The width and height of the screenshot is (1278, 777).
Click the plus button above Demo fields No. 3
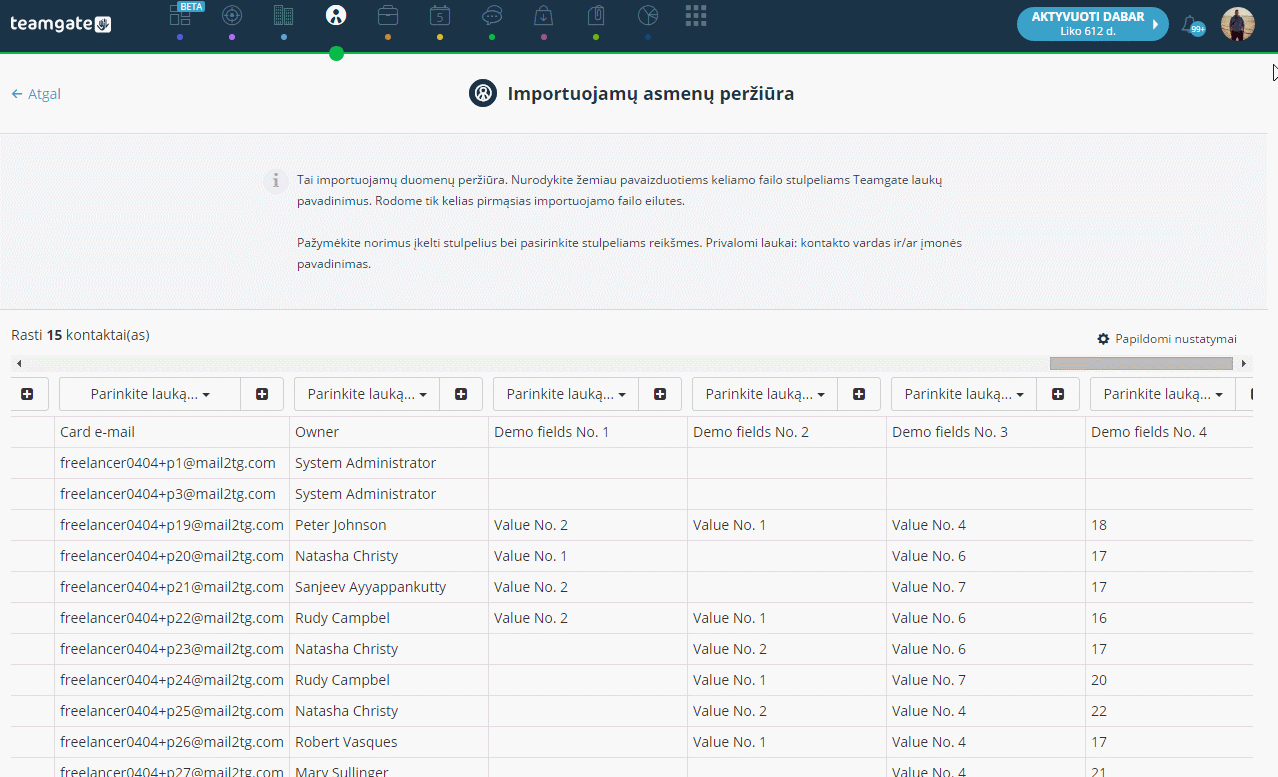click(x=1058, y=394)
